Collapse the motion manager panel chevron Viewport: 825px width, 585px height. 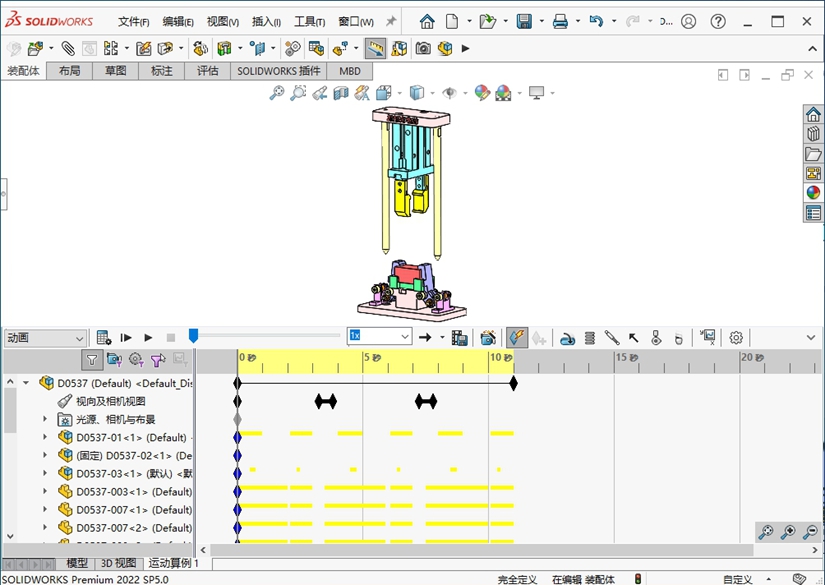(811, 338)
